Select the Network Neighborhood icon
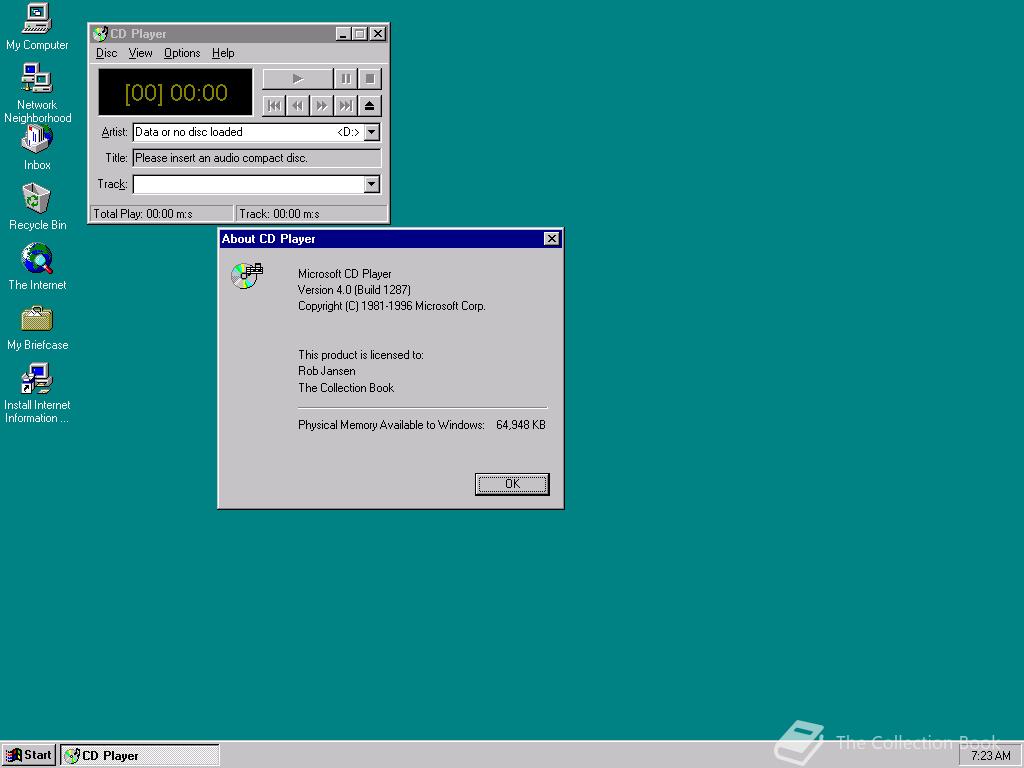This screenshot has height=768, width=1024. coord(37,93)
